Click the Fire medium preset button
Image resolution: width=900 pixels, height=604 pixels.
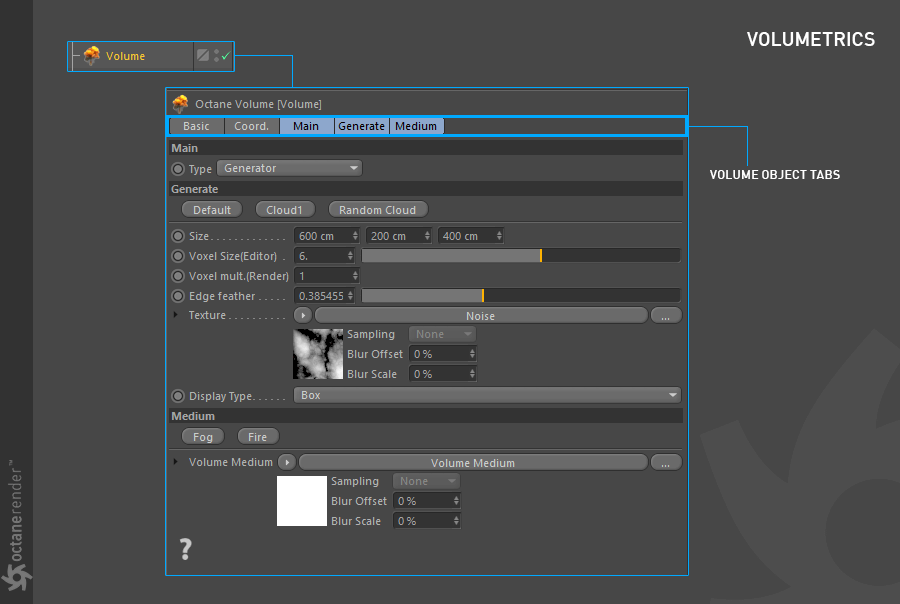point(258,437)
